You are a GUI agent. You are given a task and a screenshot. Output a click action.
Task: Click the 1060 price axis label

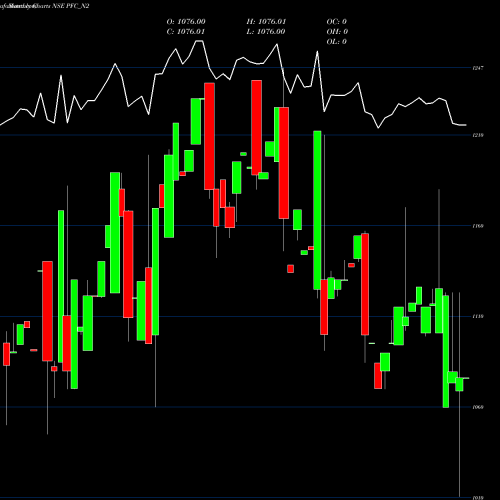(x=478, y=407)
